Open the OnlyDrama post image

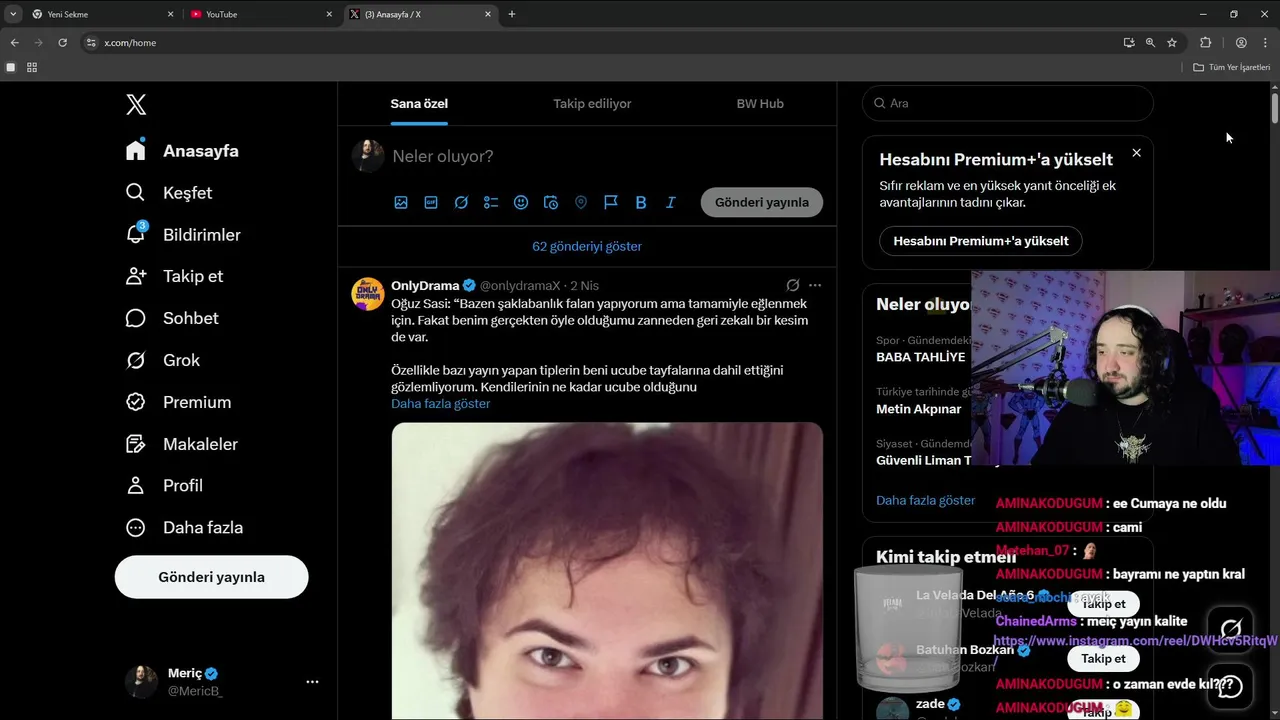pyautogui.click(x=607, y=570)
